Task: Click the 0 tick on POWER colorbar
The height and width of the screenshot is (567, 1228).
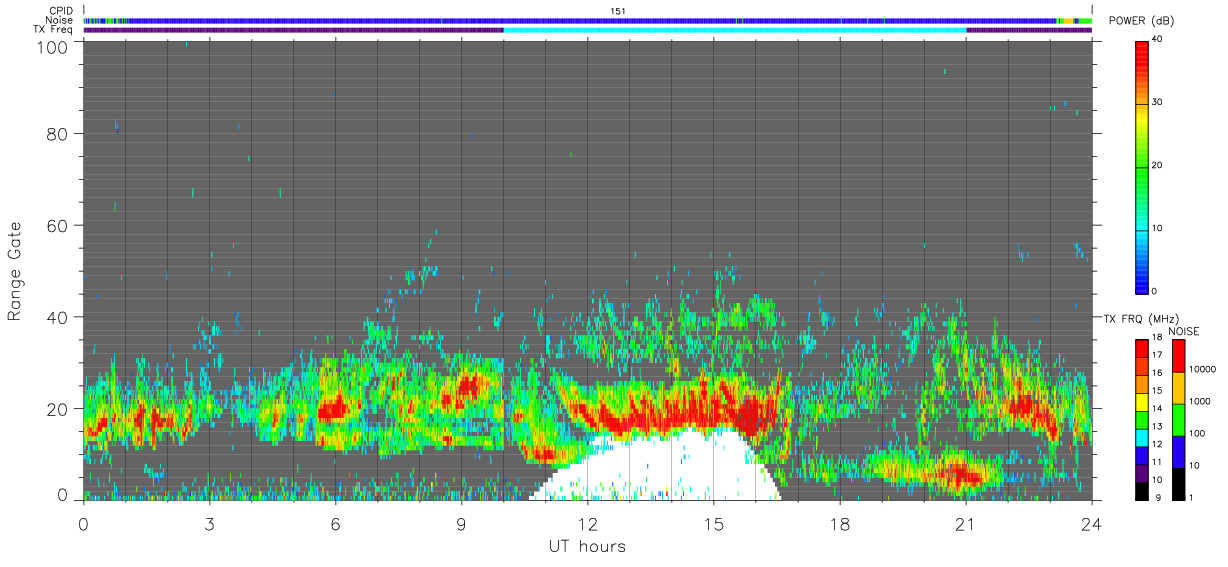Action: 1154,291
